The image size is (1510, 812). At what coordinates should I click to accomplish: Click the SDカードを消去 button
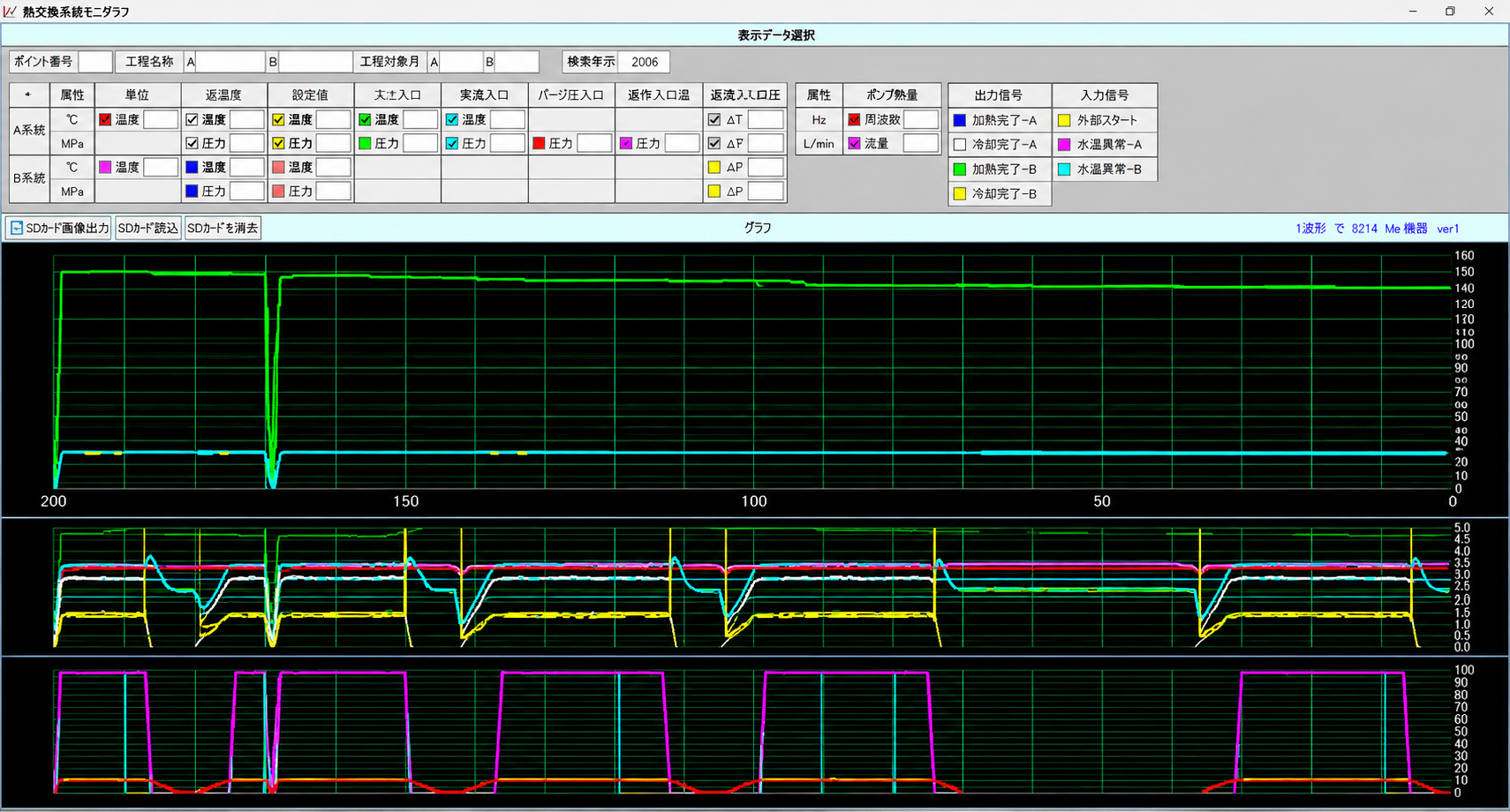pyautogui.click(x=223, y=228)
